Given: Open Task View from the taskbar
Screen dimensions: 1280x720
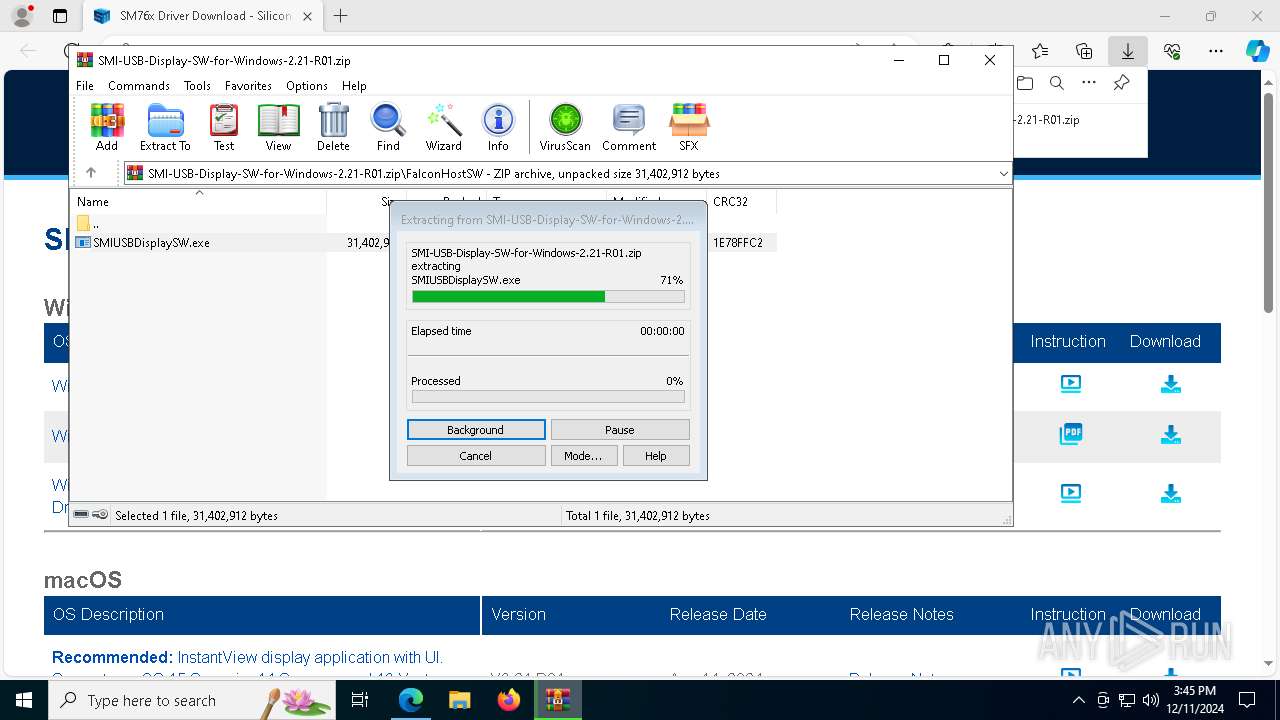Looking at the screenshot, I should 361,700.
